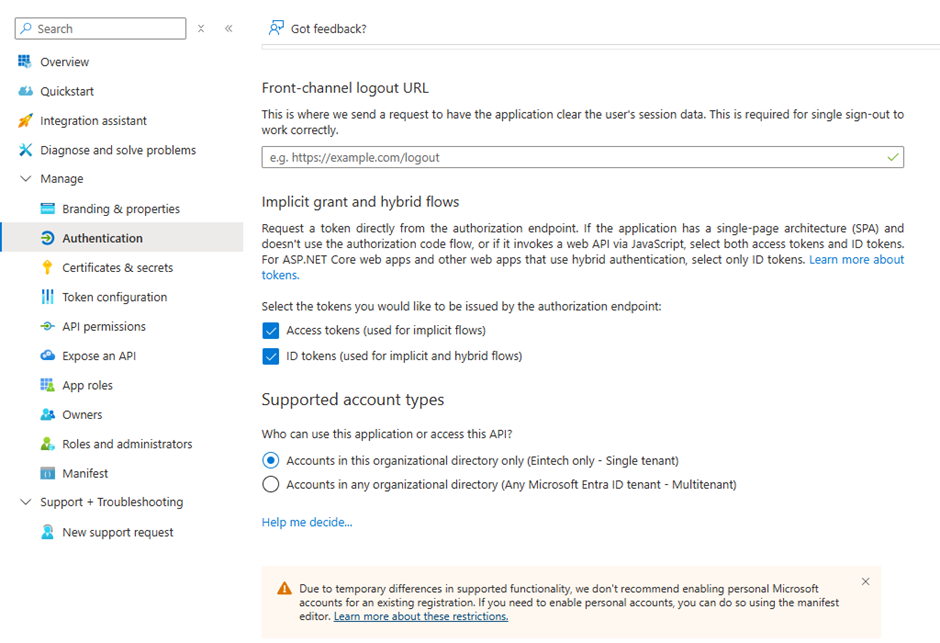Click the Front-channel logout URL field
The height and width of the screenshot is (643, 940).
582,157
